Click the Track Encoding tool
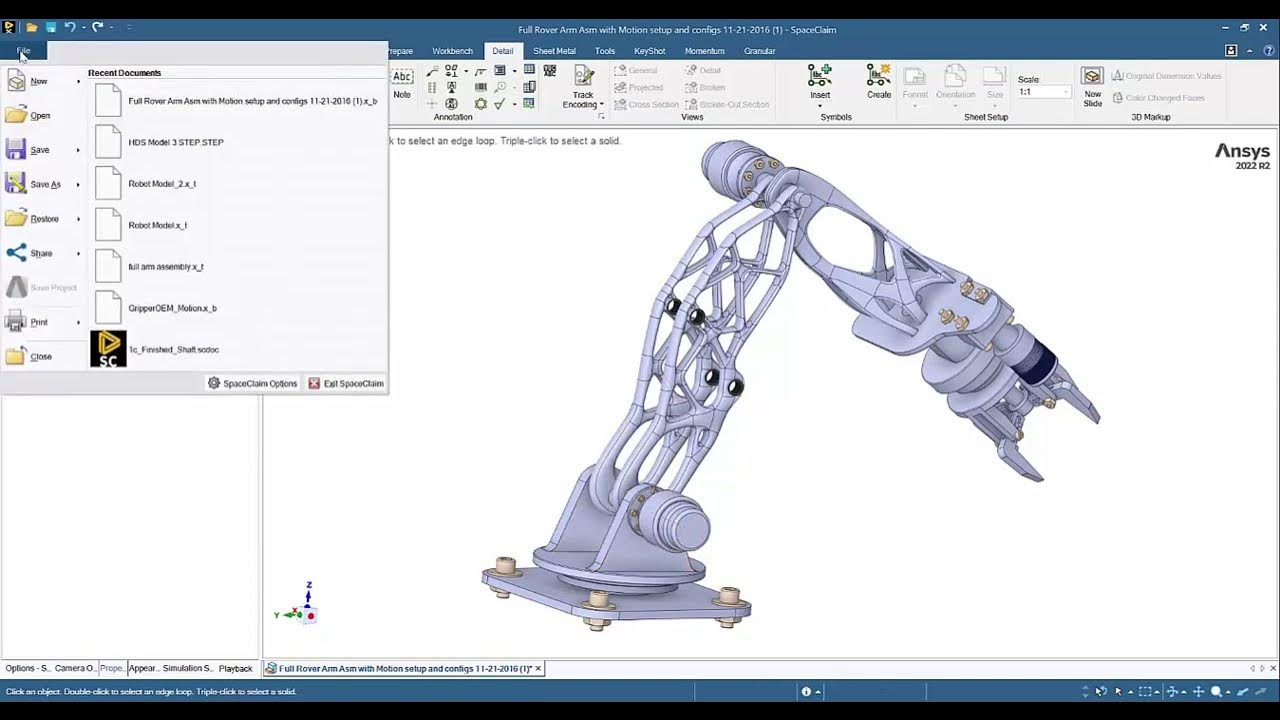 [583, 88]
